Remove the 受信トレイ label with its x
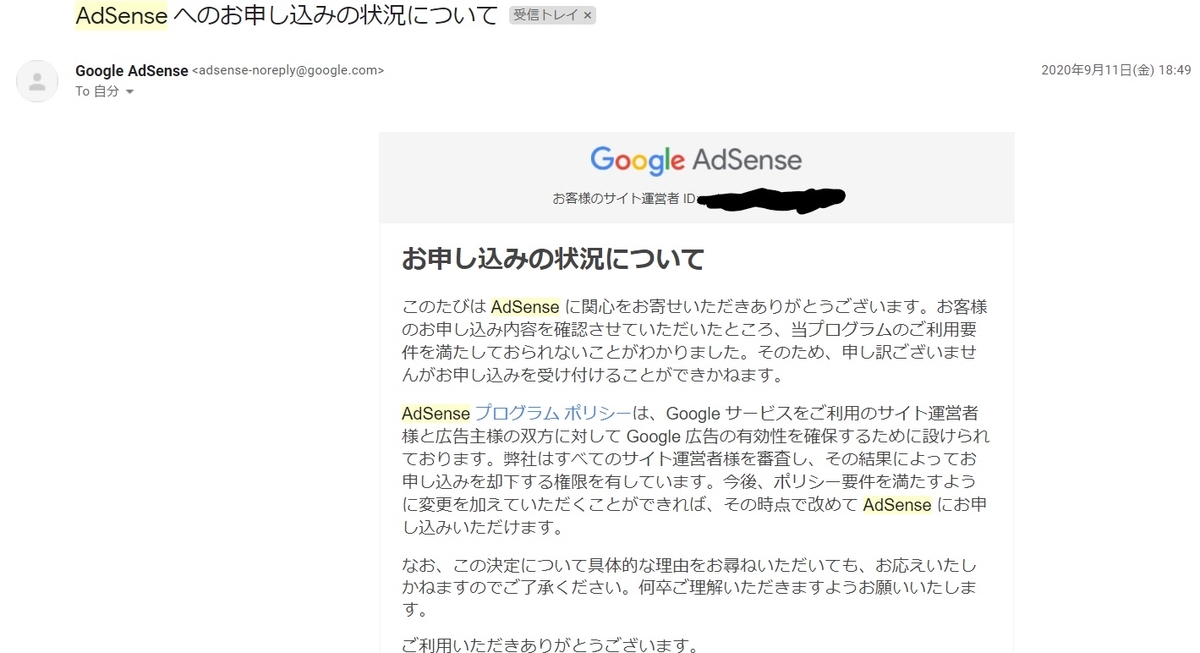This screenshot has width=1200, height=653. (x=587, y=15)
